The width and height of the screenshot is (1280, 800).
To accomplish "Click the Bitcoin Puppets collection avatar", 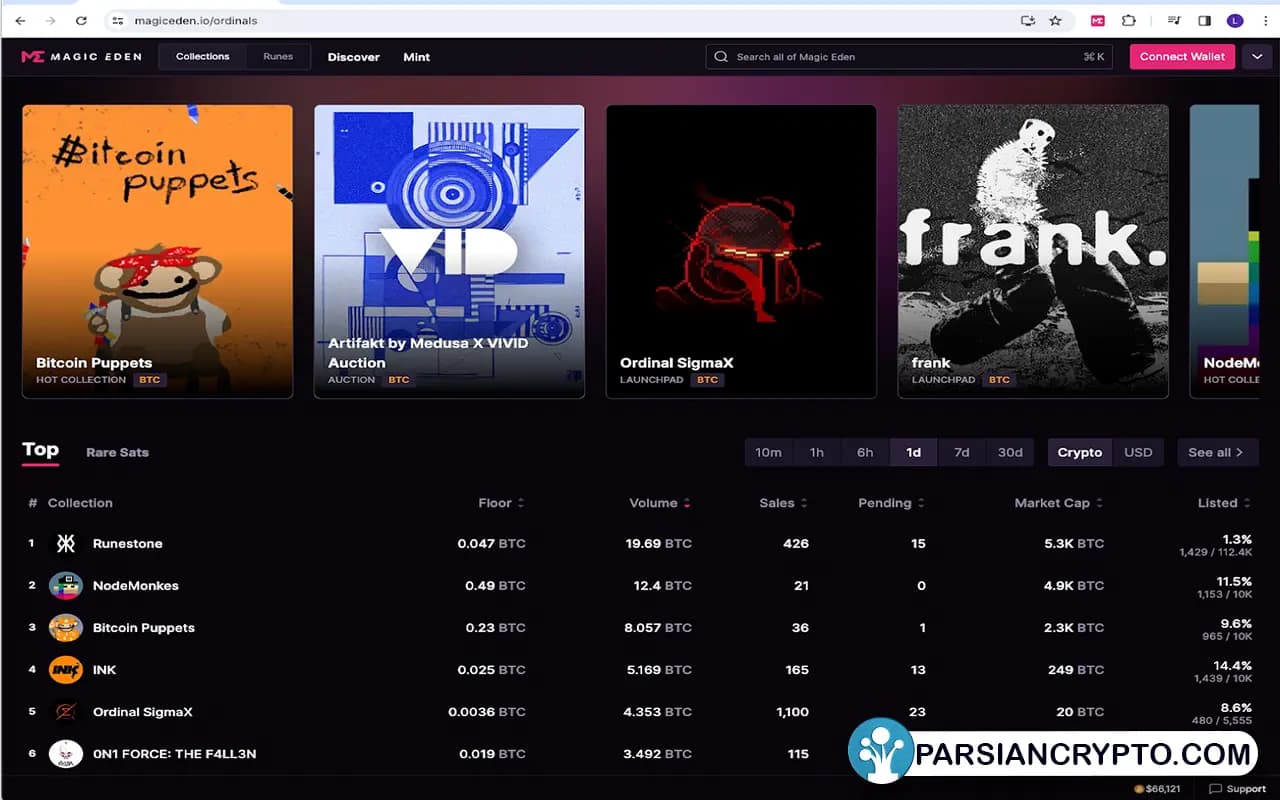I will click(x=66, y=628).
